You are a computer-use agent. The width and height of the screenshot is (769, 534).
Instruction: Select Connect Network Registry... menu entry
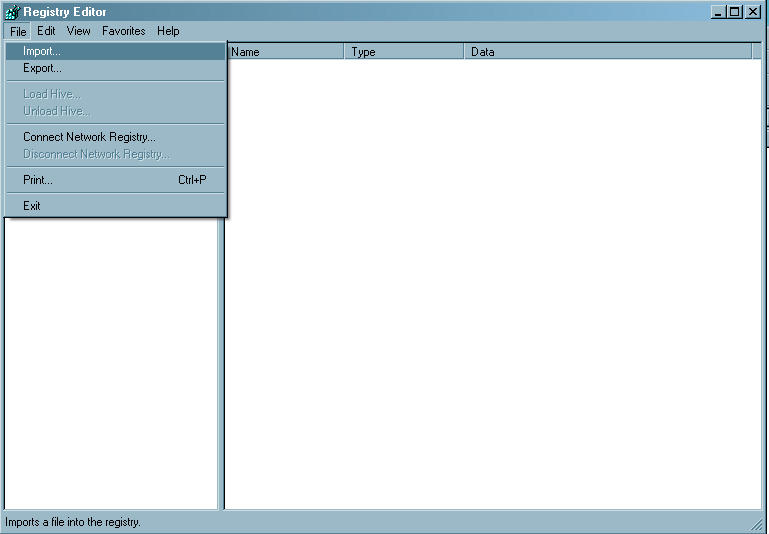click(x=116, y=137)
